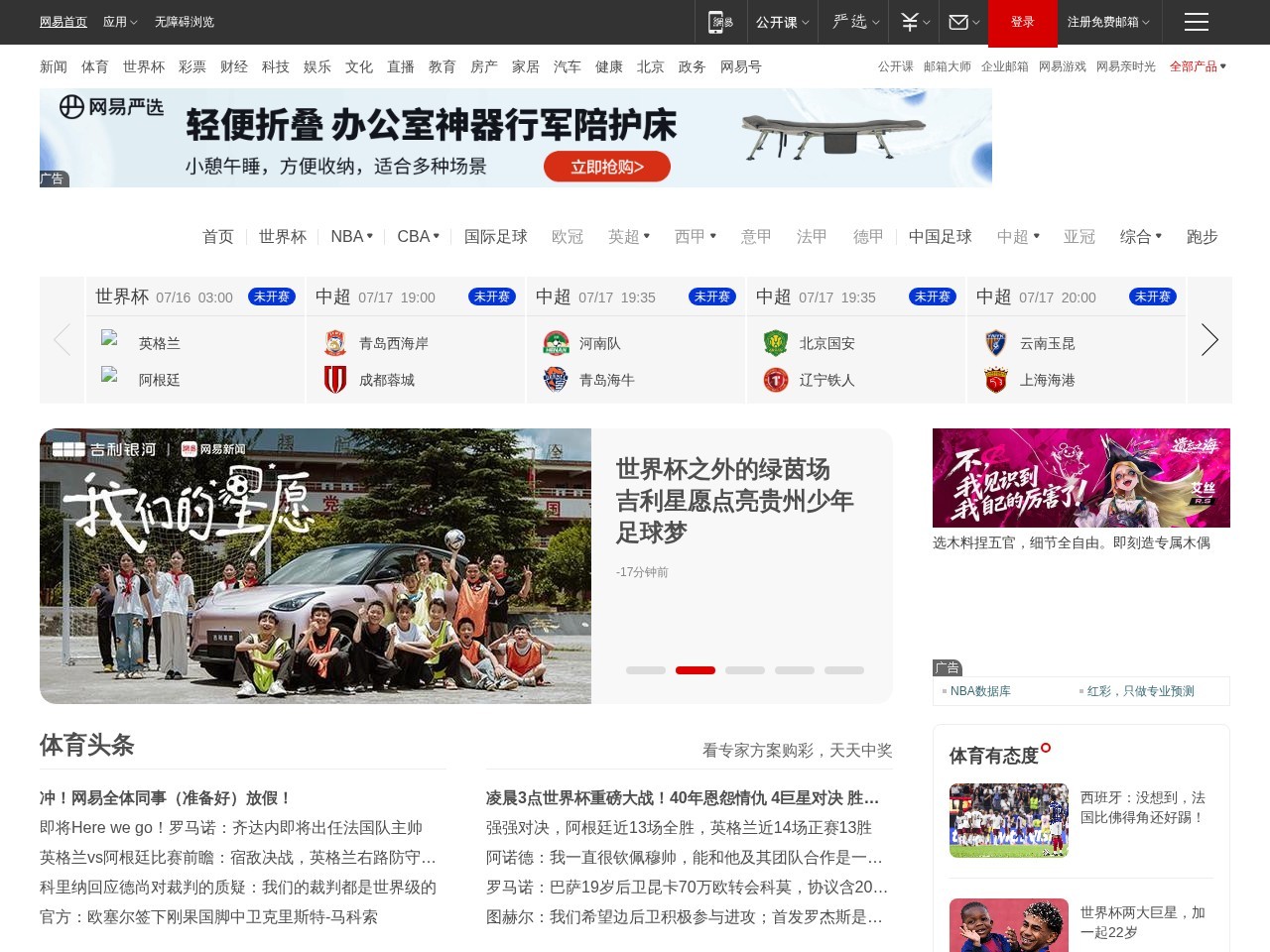The image size is (1270, 952).
Task: Open the hamburger menu in top bar
Action: click(x=1197, y=22)
